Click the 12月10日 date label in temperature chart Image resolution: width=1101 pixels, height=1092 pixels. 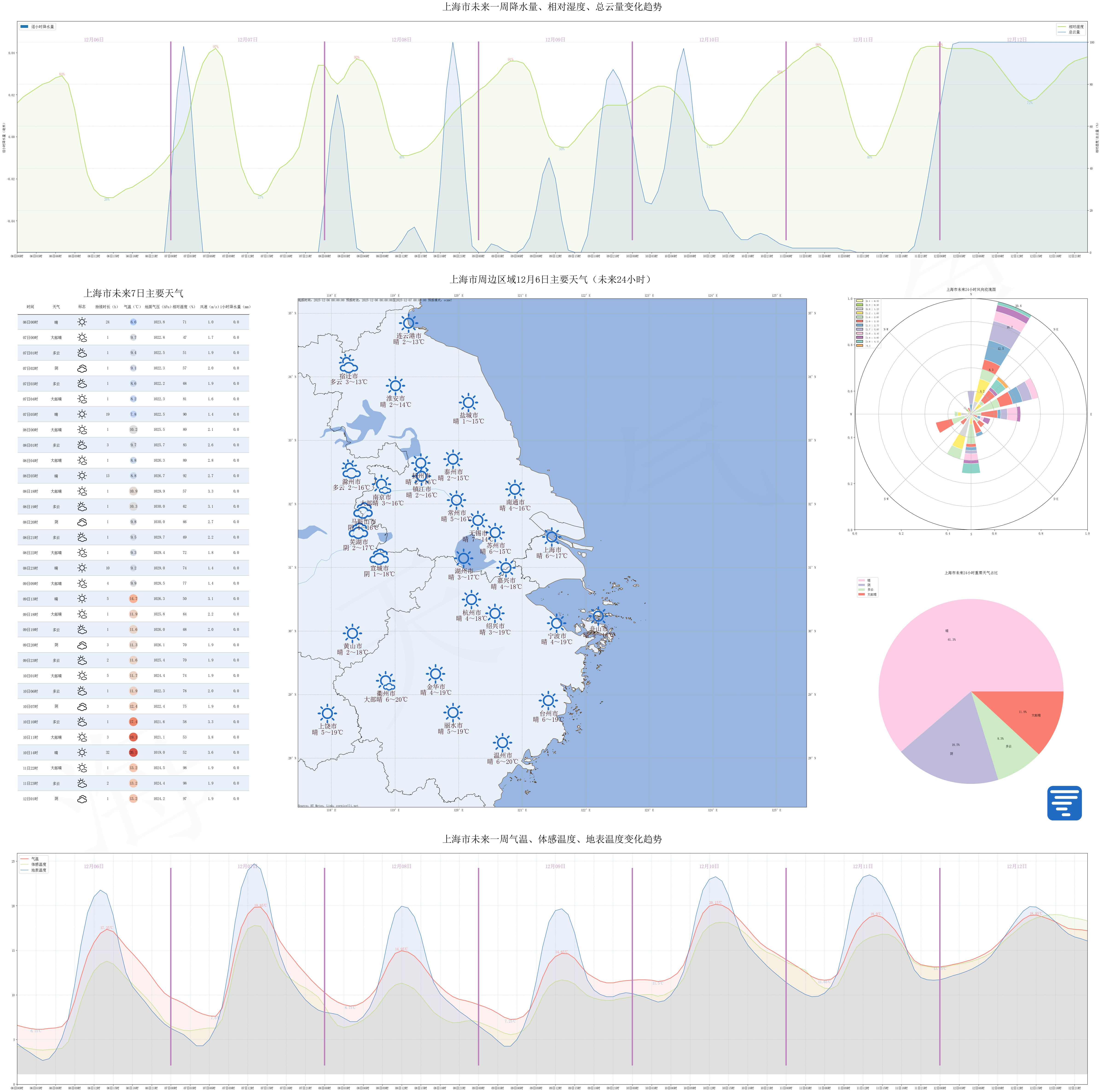click(x=709, y=866)
